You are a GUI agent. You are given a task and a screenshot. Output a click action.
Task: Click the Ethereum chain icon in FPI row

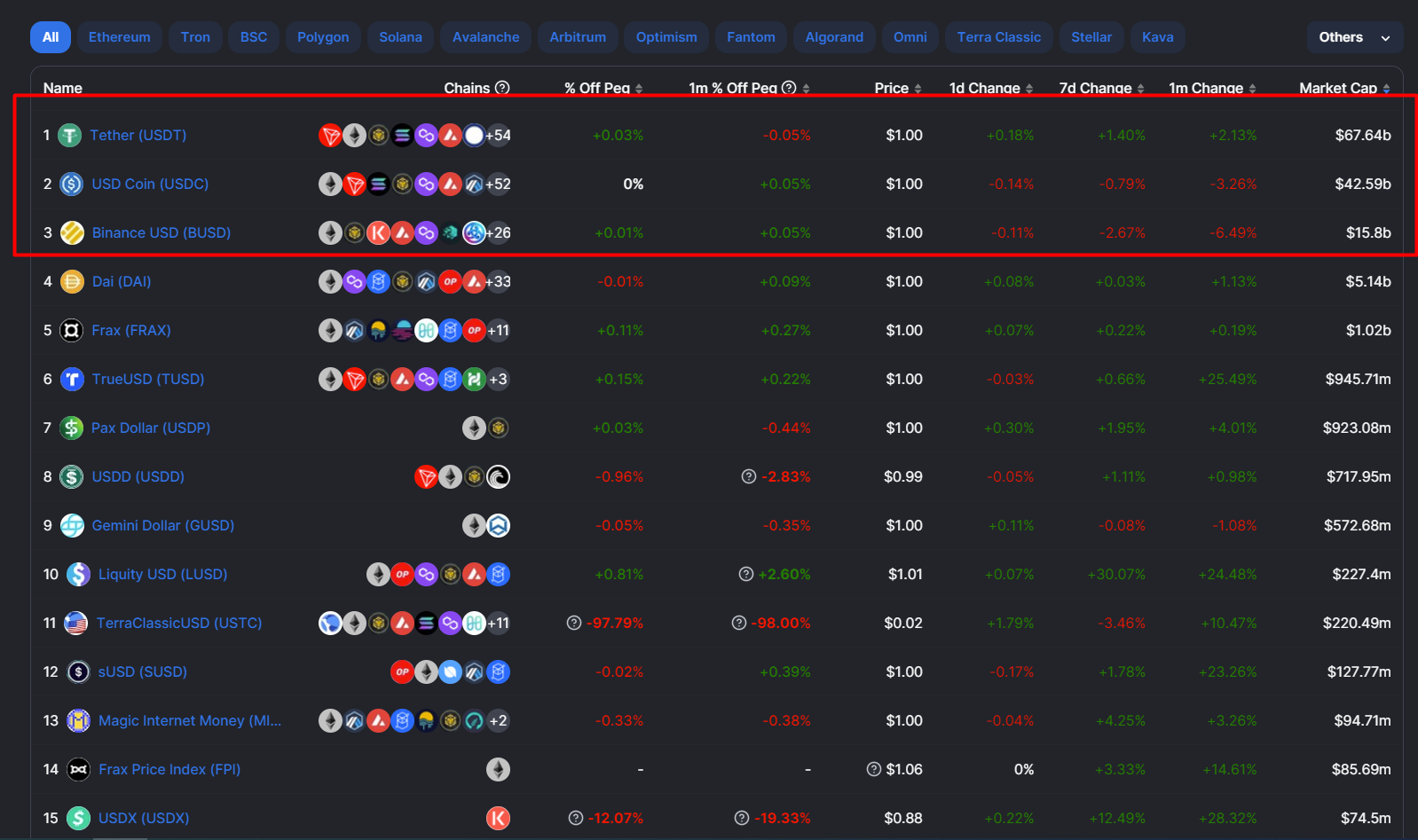[498, 770]
